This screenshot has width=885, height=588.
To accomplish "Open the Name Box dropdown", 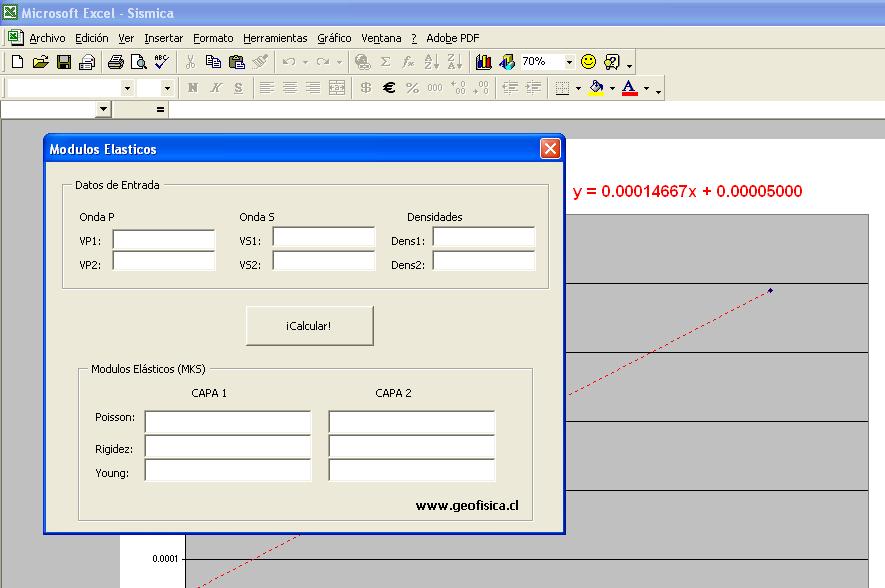I will (103, 109).
